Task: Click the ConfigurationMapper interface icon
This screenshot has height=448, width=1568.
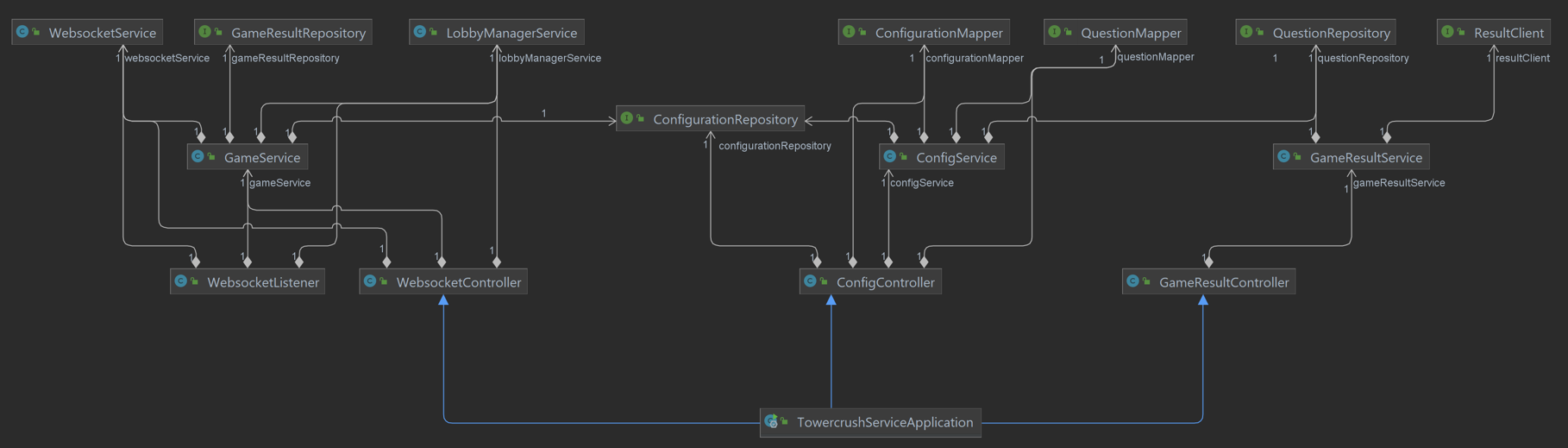Action: pos(849,32)
